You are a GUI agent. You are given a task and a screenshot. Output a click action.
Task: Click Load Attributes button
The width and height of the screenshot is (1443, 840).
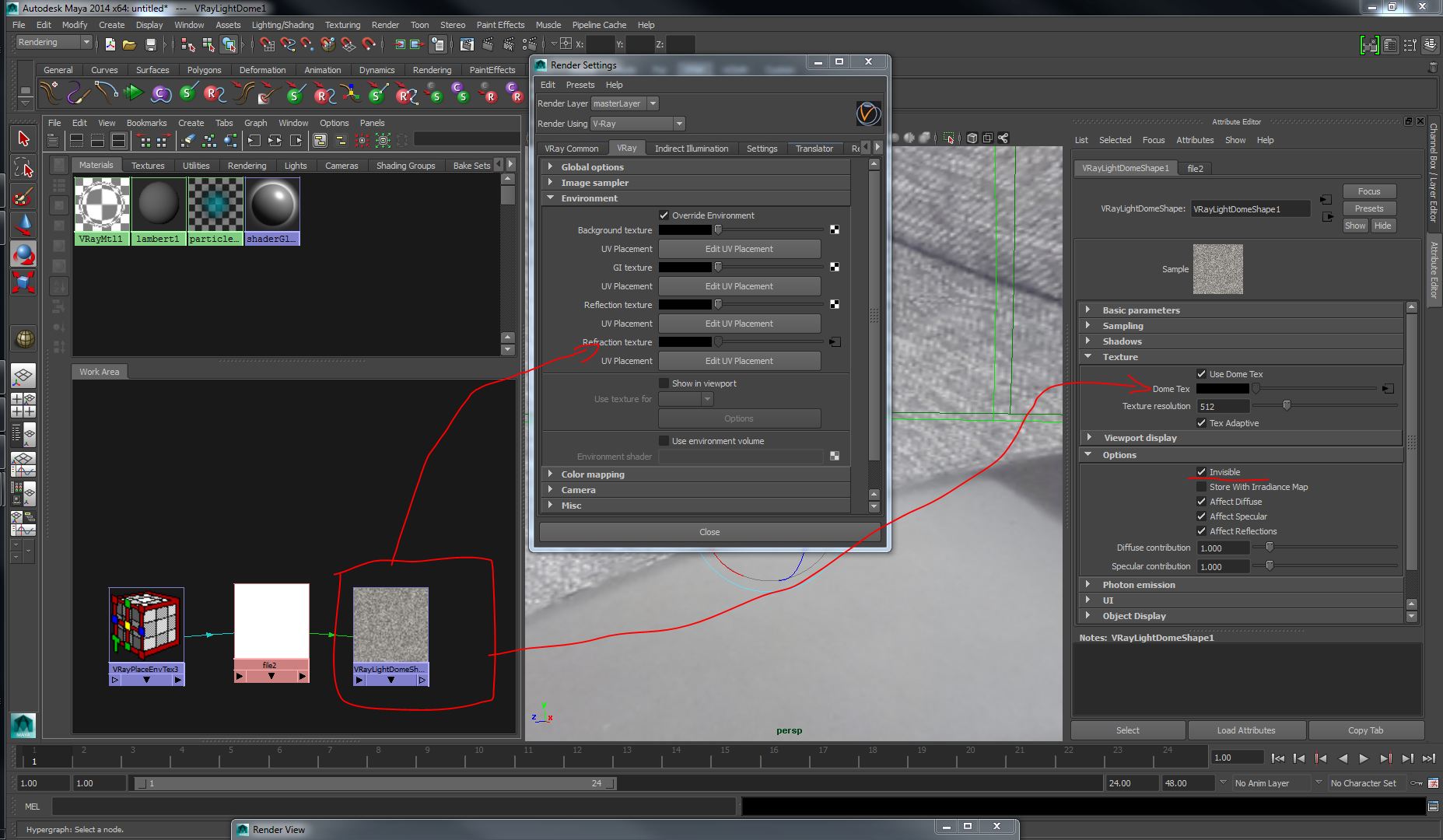coord(1246,730)
